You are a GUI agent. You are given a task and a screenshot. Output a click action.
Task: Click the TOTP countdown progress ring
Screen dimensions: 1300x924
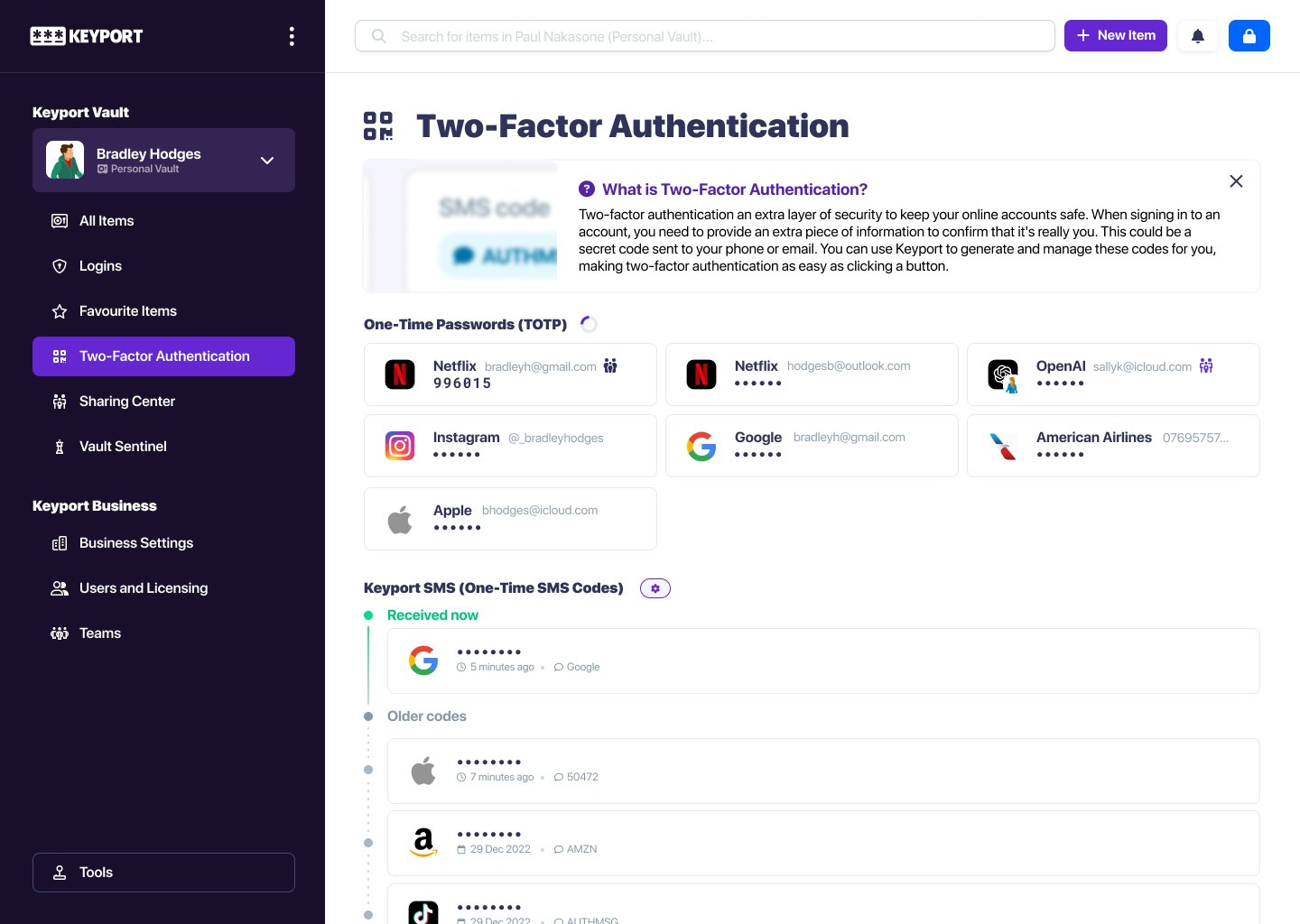click(x=589, y=324)
